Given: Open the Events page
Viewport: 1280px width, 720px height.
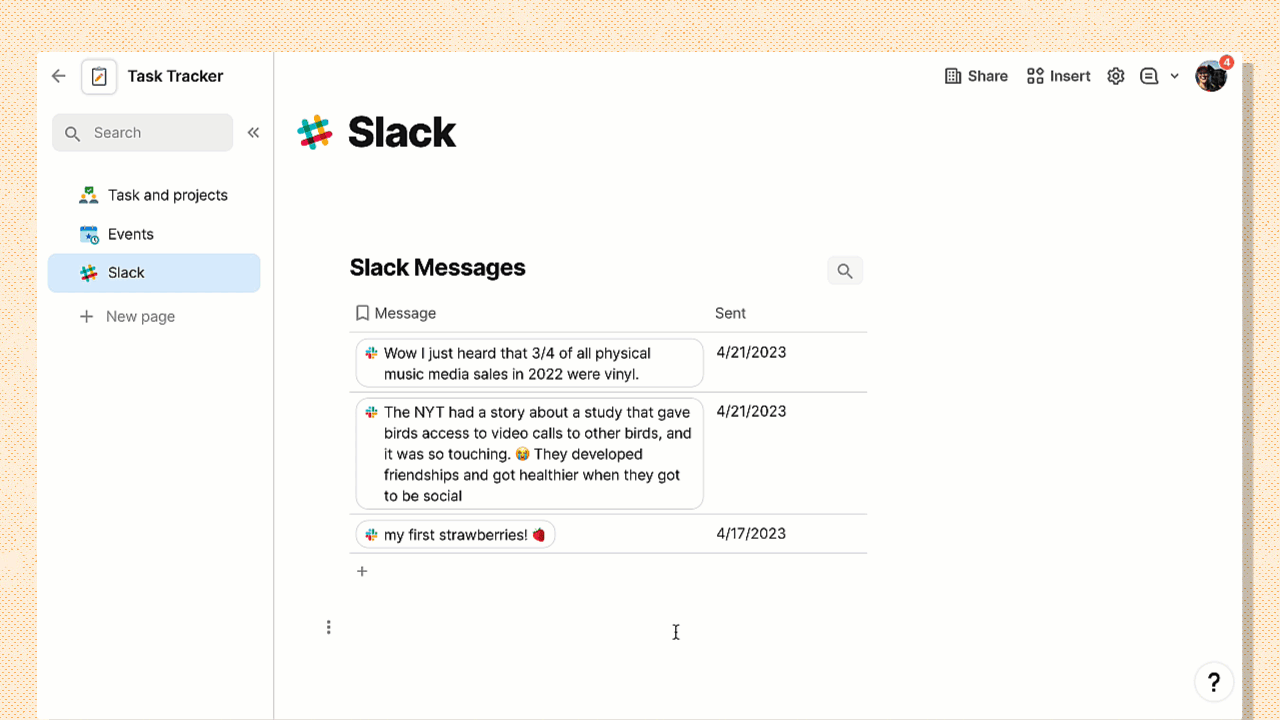Looking at the screenshot, I should click(130, 233).
